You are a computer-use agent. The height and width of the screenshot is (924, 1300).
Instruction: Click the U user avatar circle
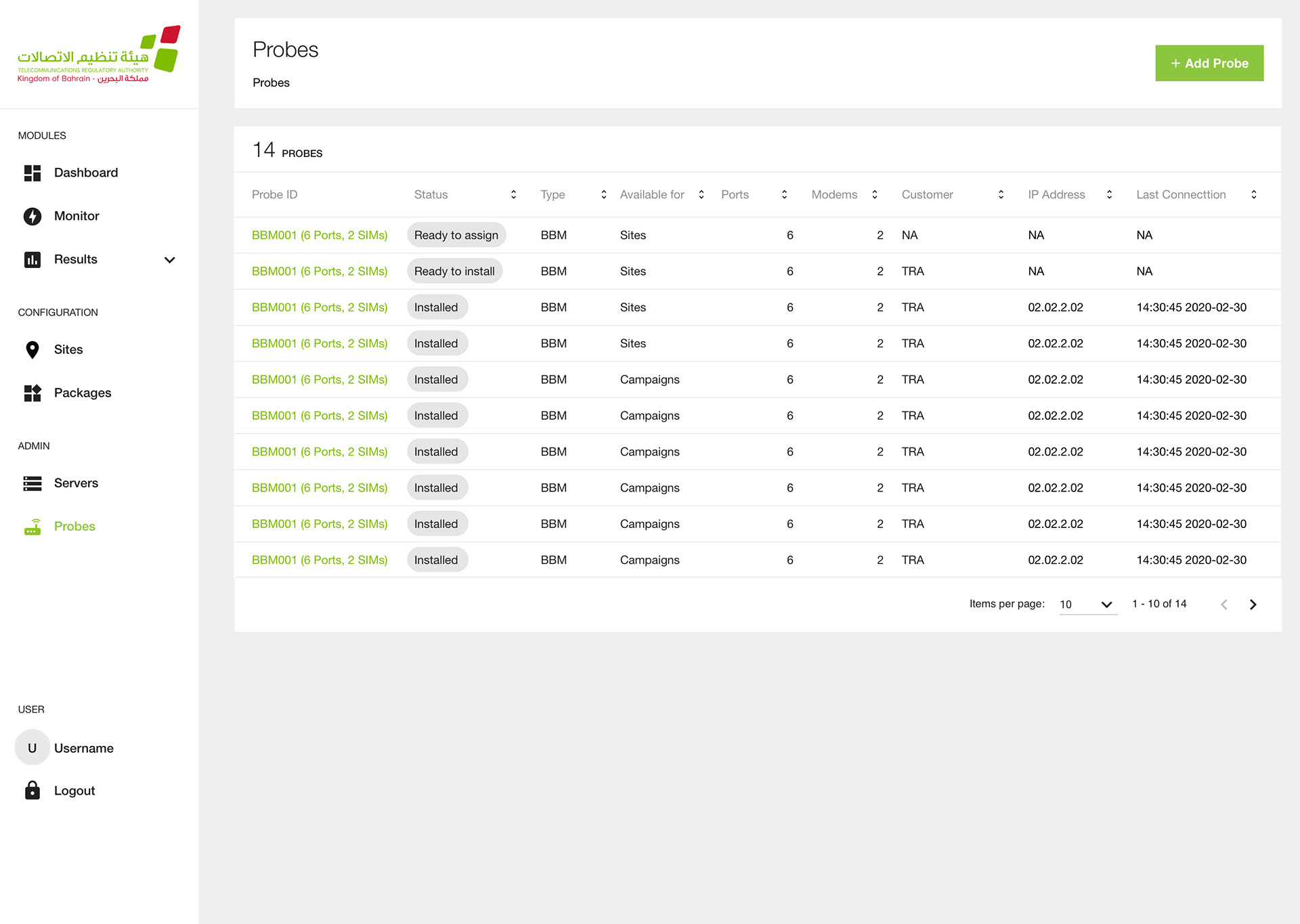(x=32, y=748)
